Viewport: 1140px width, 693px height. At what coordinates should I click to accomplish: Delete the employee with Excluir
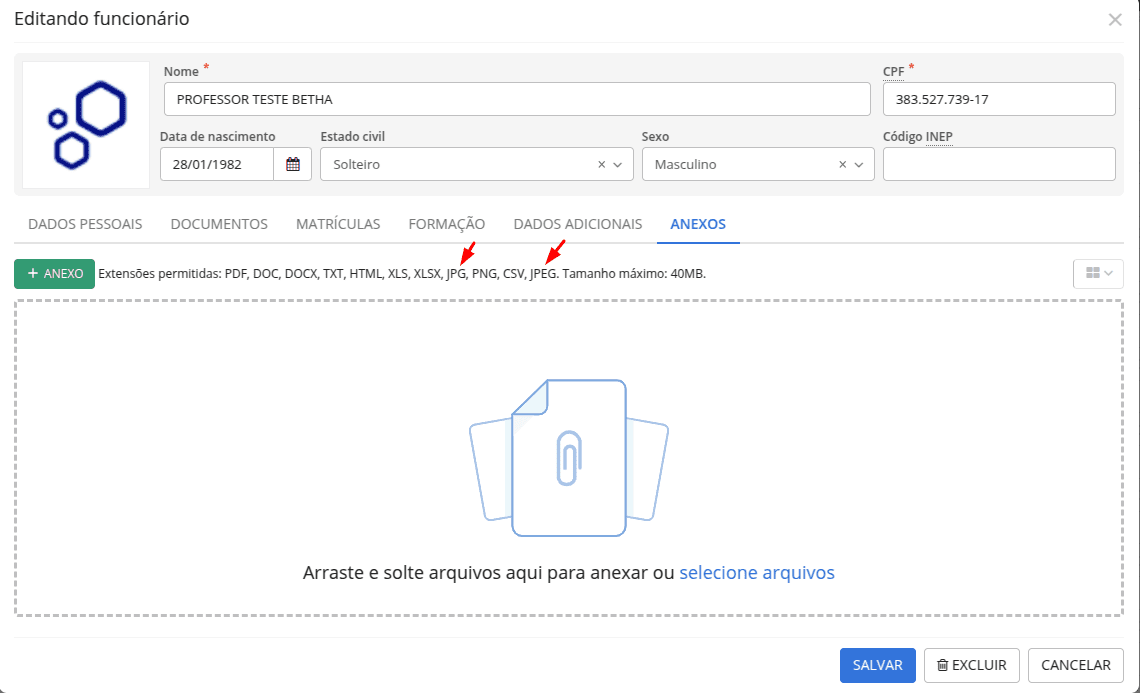click(x=971, y=665)
